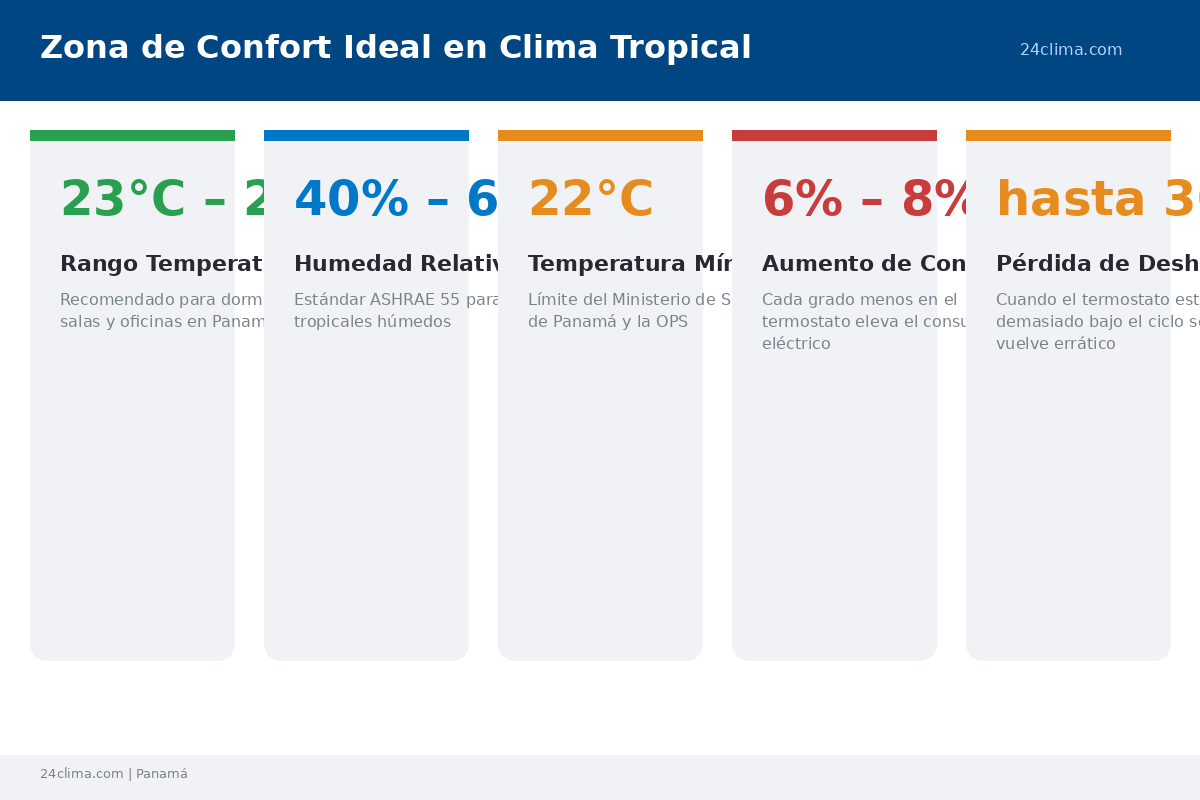
Task: Click the blue bar atop the humidity card
Action: (366, 135)
